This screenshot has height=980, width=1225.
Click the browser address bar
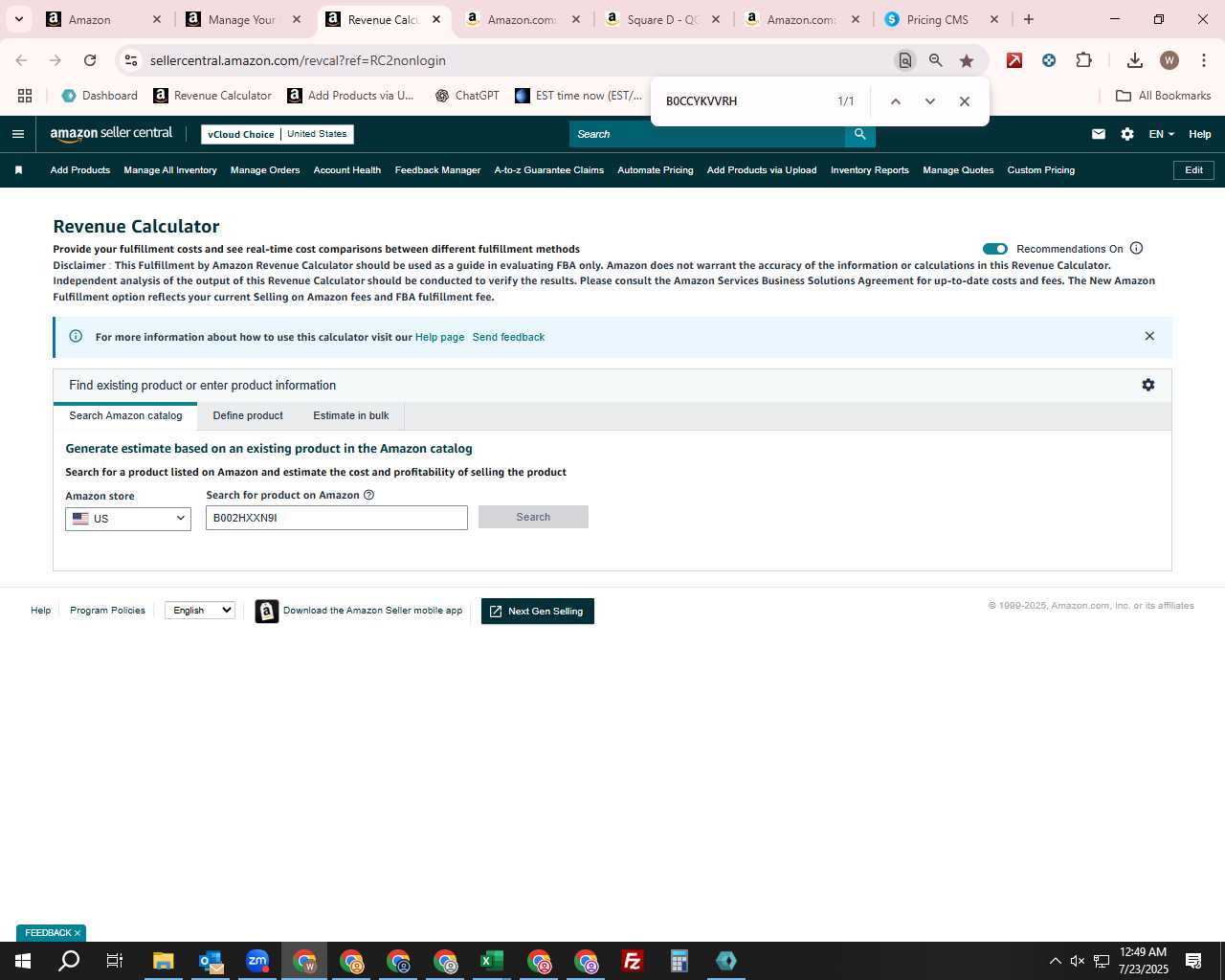[517, 60]
